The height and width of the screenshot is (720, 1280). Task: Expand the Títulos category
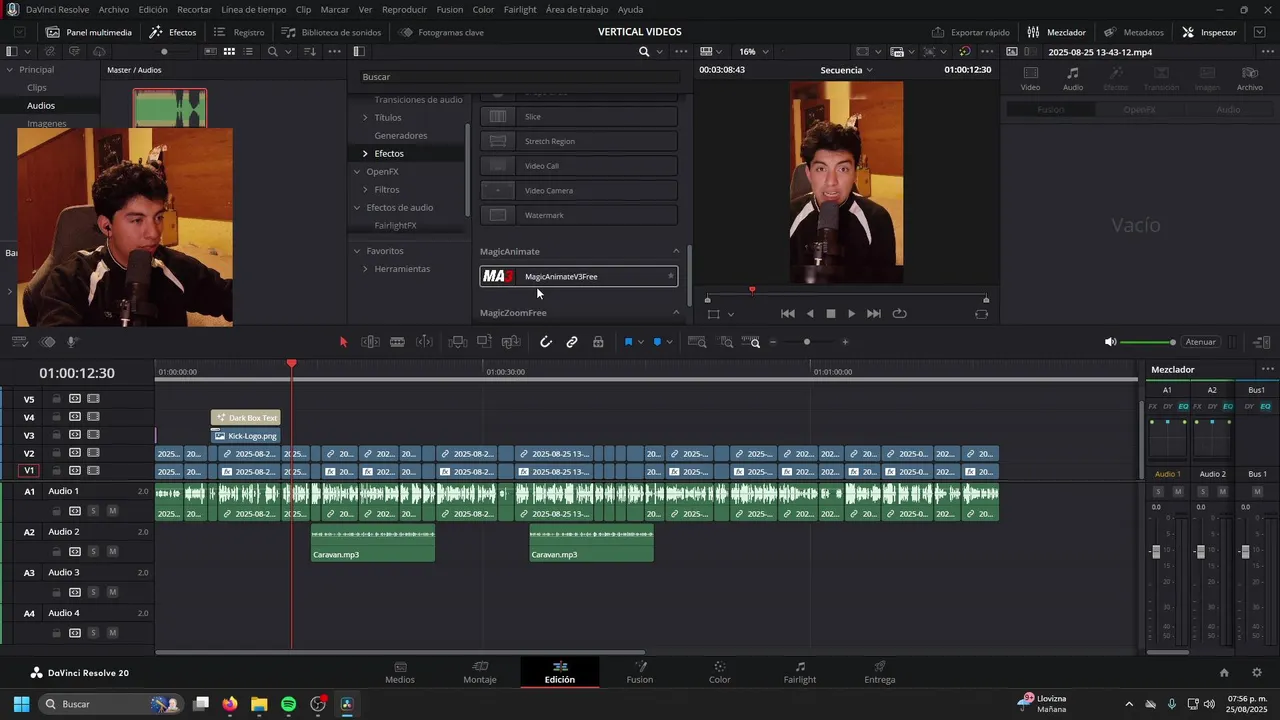pyautogui.click(x=365, y=118)
